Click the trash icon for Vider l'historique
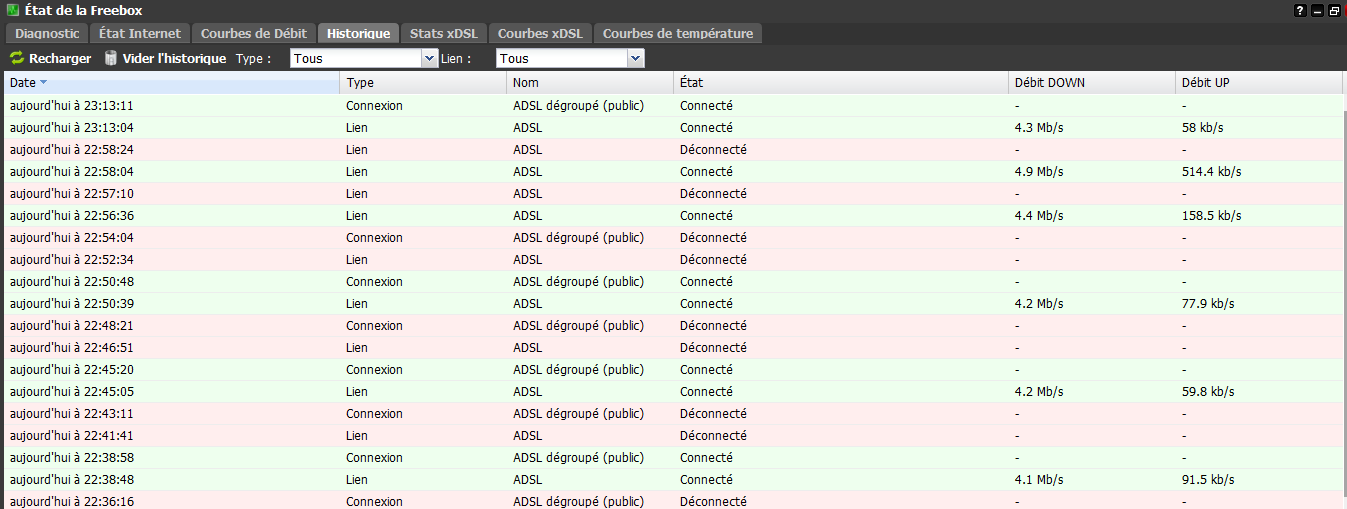 click(x=111, y=59)
